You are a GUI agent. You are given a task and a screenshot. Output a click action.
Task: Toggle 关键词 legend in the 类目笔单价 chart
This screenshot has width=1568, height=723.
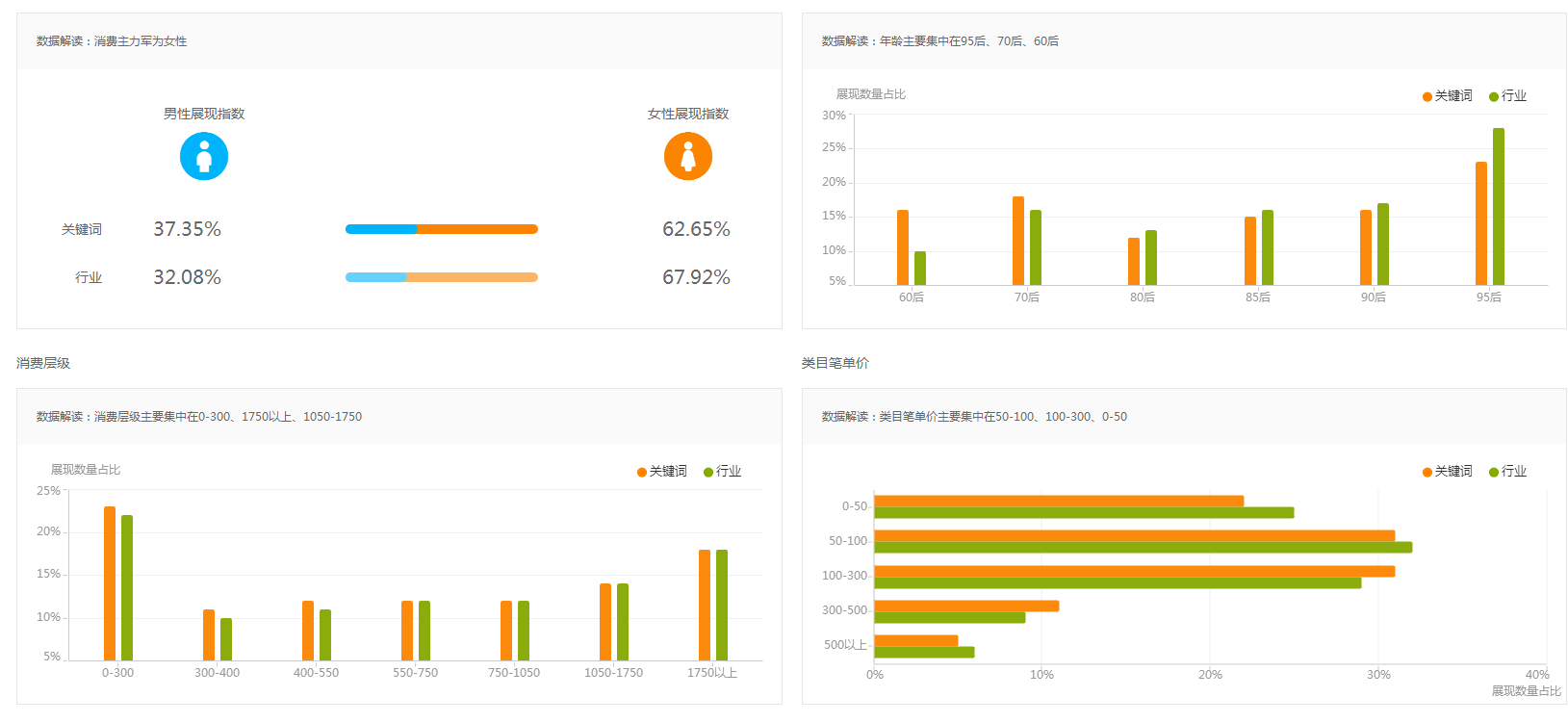point(1448,472)
